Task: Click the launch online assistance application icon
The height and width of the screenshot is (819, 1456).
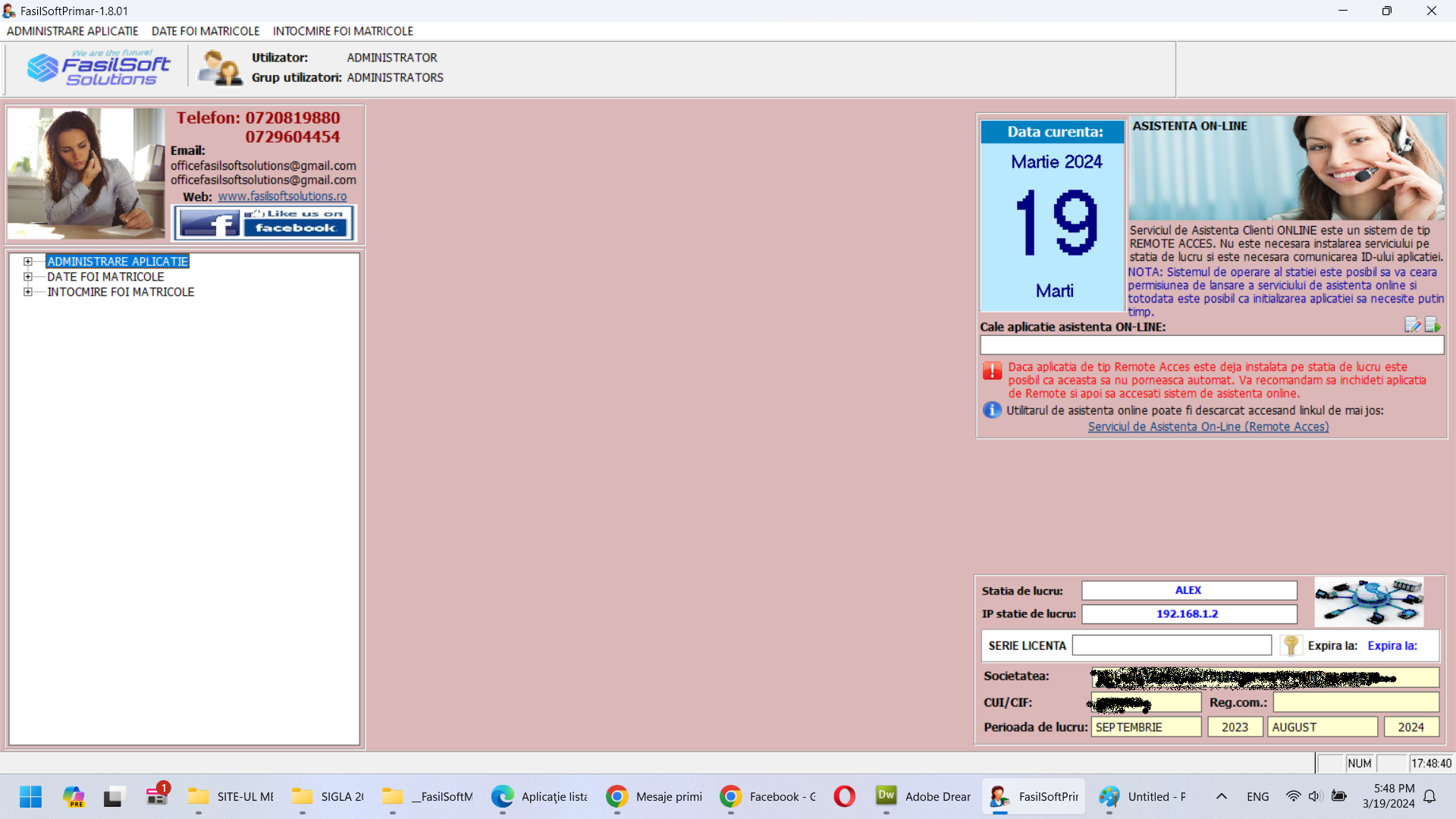Action: coord(1432,325)
